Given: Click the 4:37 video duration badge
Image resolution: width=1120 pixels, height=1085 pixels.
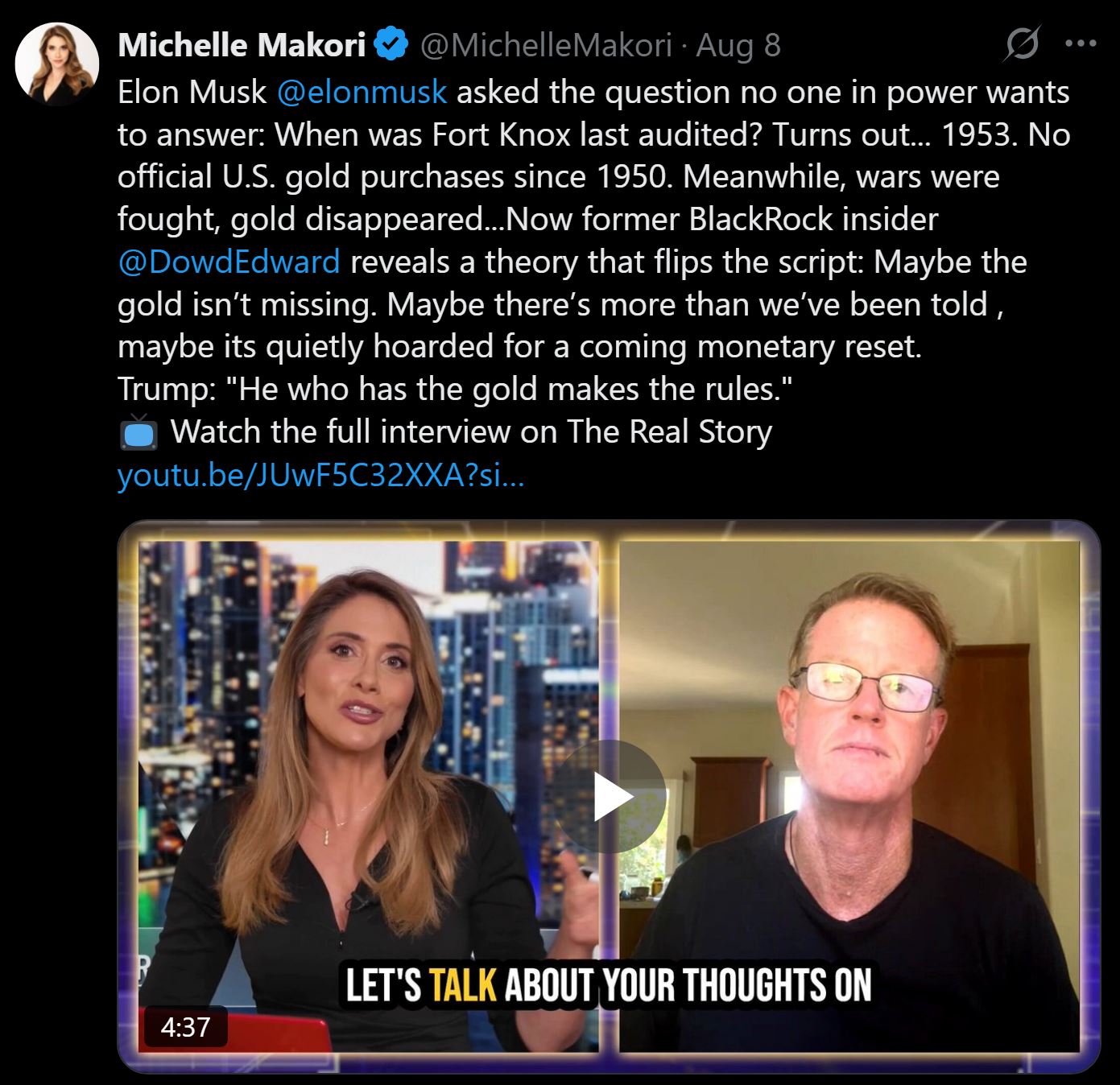Looking at the screenshot, I should [x=185, y=1027].
